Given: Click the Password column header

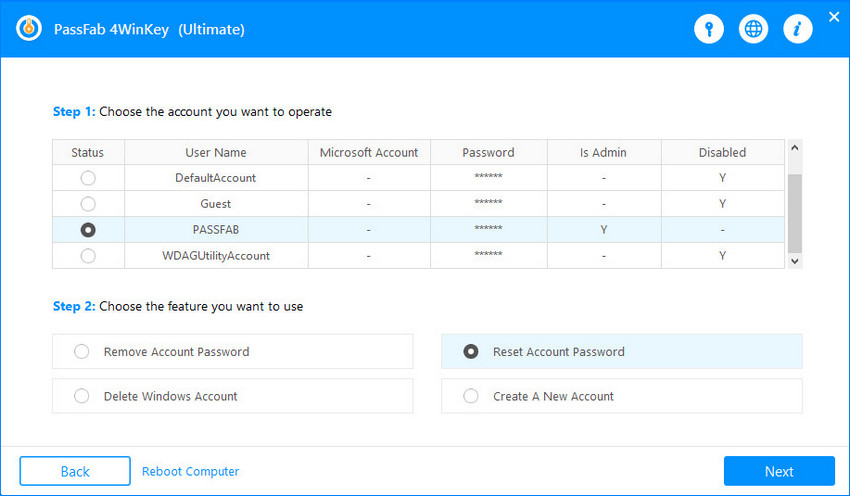Looking at the screenshot, I should 488,152.
